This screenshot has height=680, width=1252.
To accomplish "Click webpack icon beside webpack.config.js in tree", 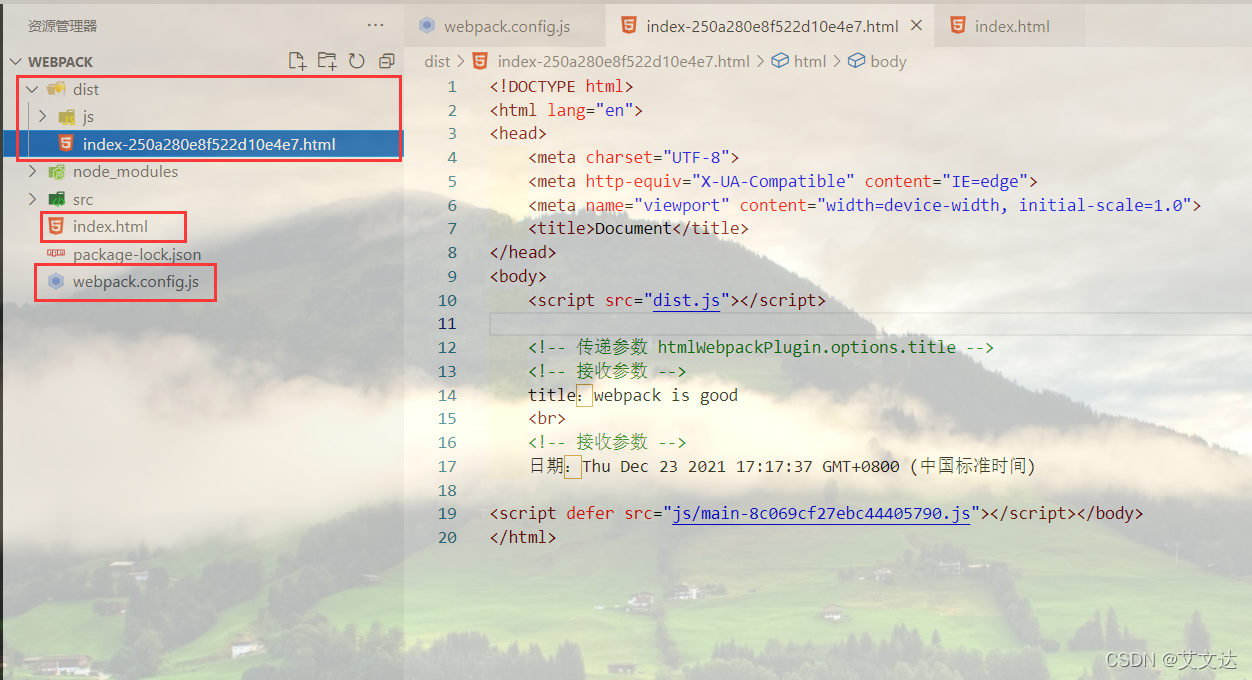I will click(x=56, y=282).
